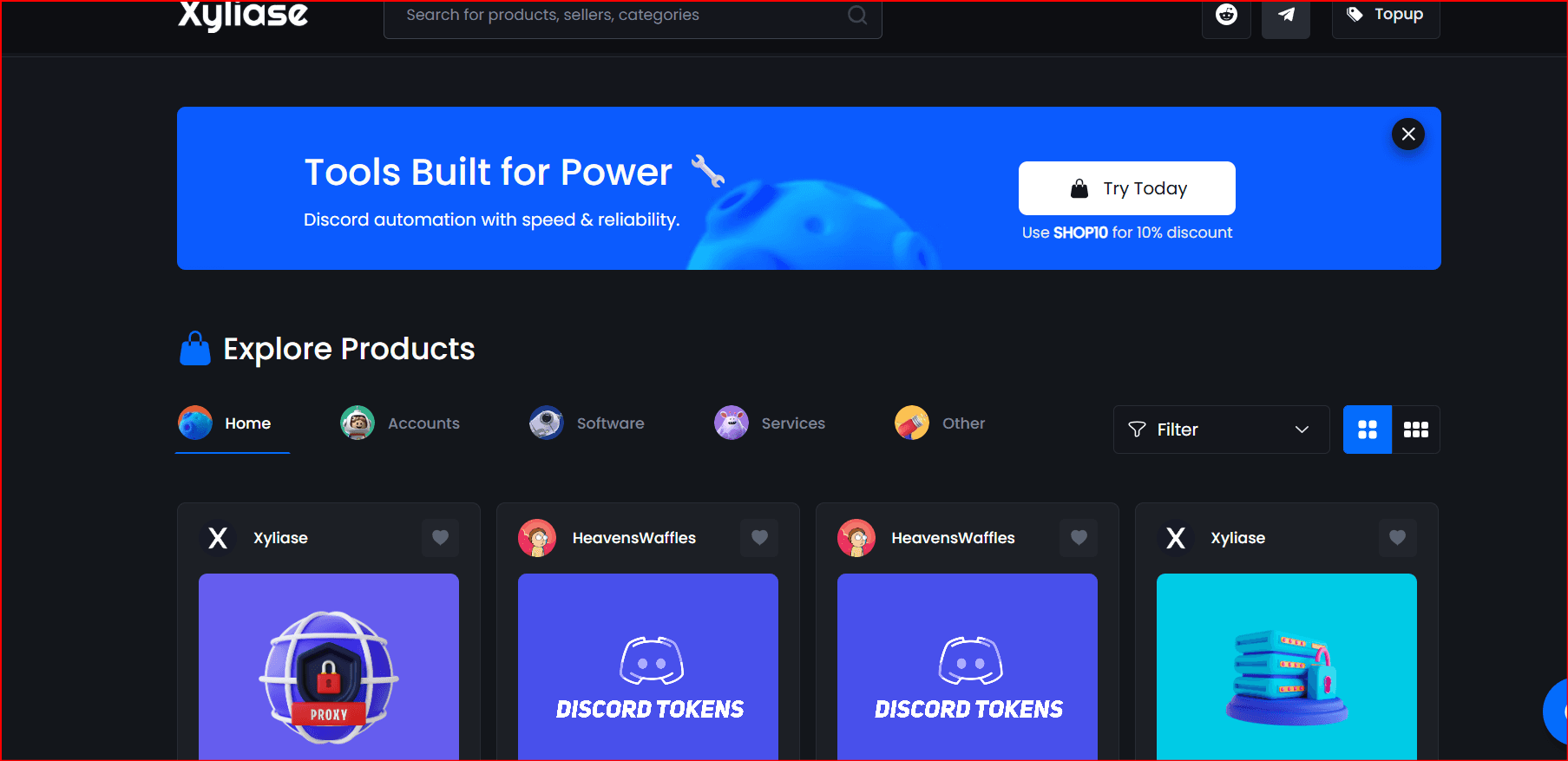Viewport: 1568px width, 761px height.
Task: Favorite the Xyliase proxy product
Action: [440, 538]
